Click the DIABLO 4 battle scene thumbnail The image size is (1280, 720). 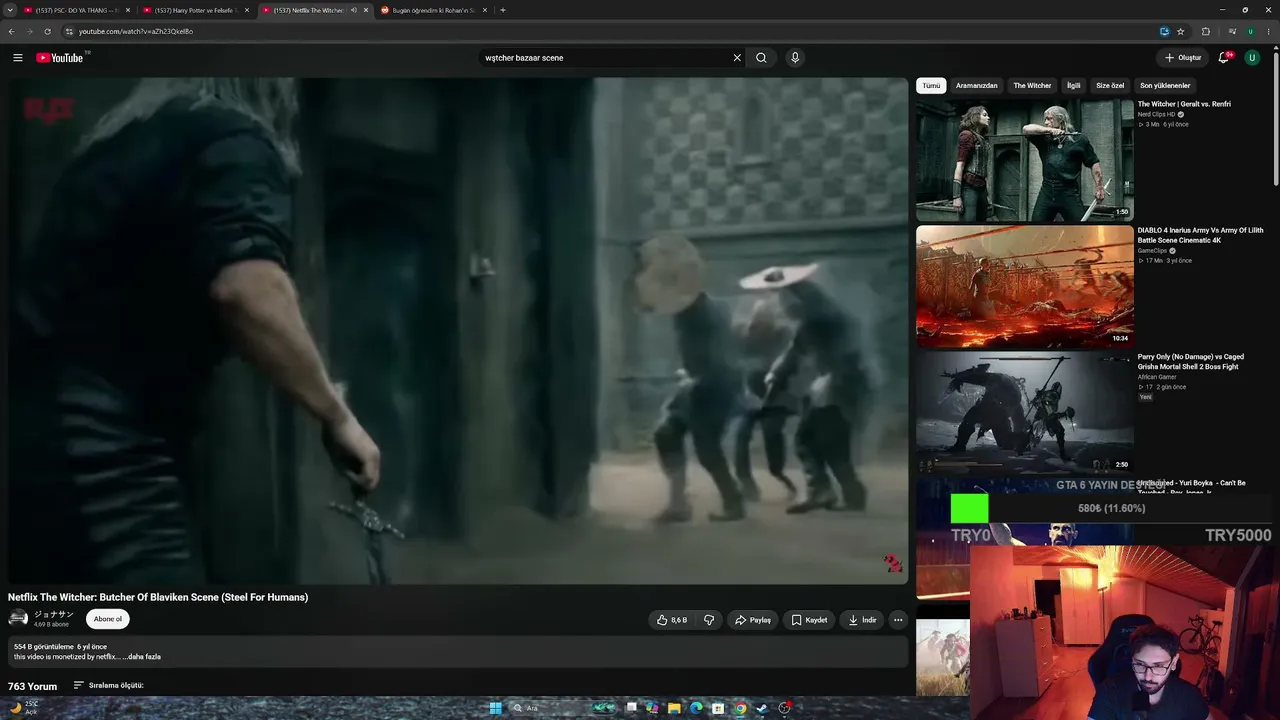1025,287
